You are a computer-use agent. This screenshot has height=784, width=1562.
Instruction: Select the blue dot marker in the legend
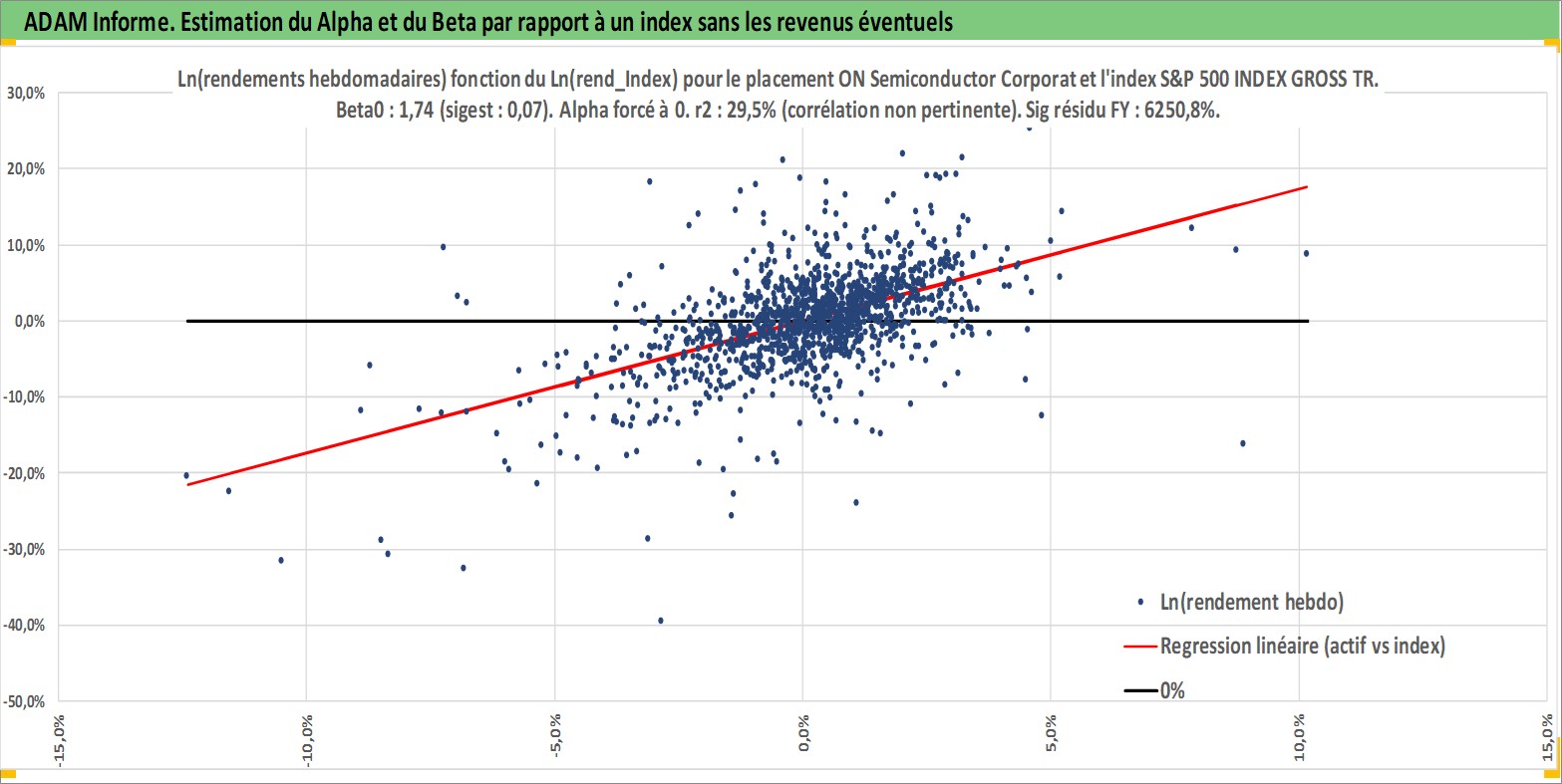[x=1140, y=603]
